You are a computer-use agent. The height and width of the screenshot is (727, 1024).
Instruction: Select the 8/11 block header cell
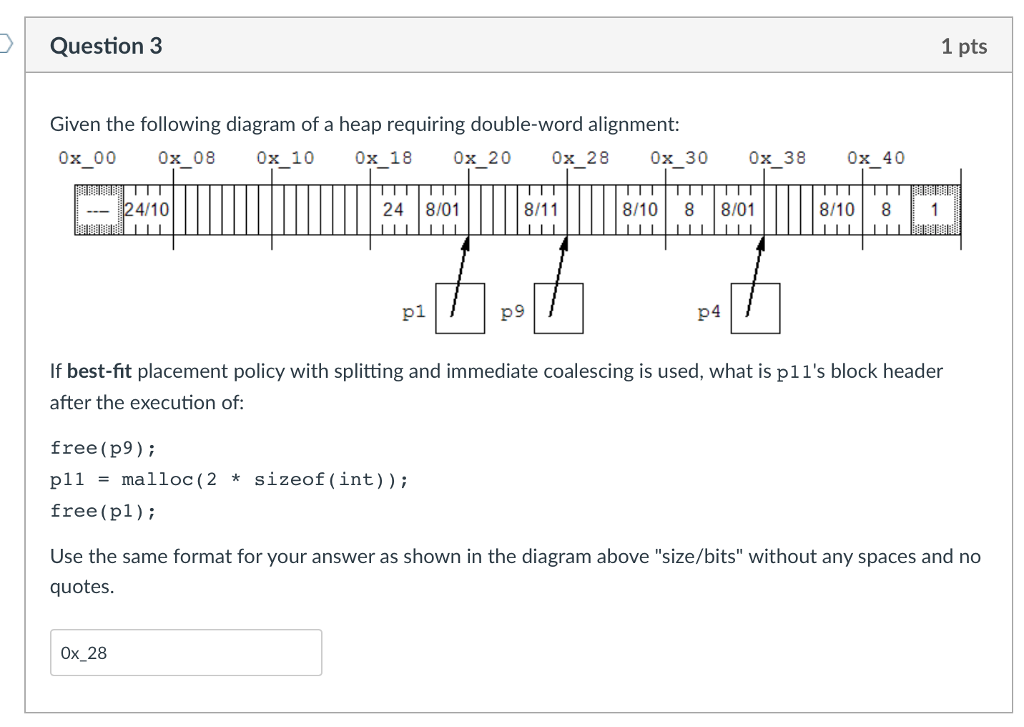click(x=540, y=210)
